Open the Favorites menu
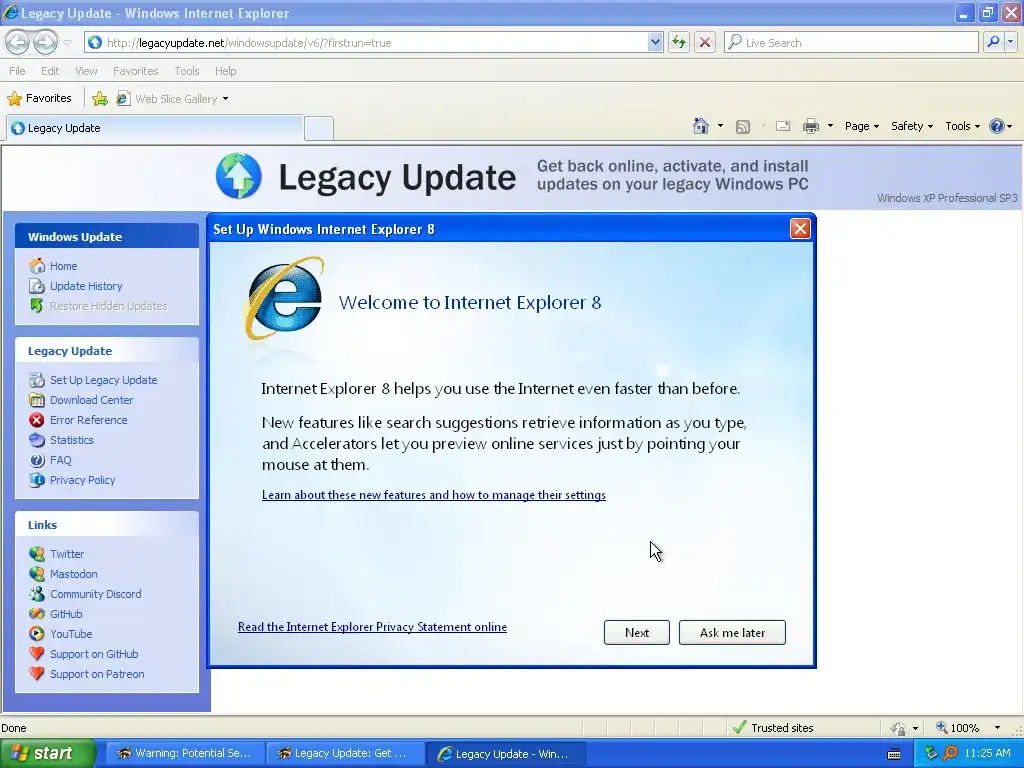 point(135,71)
